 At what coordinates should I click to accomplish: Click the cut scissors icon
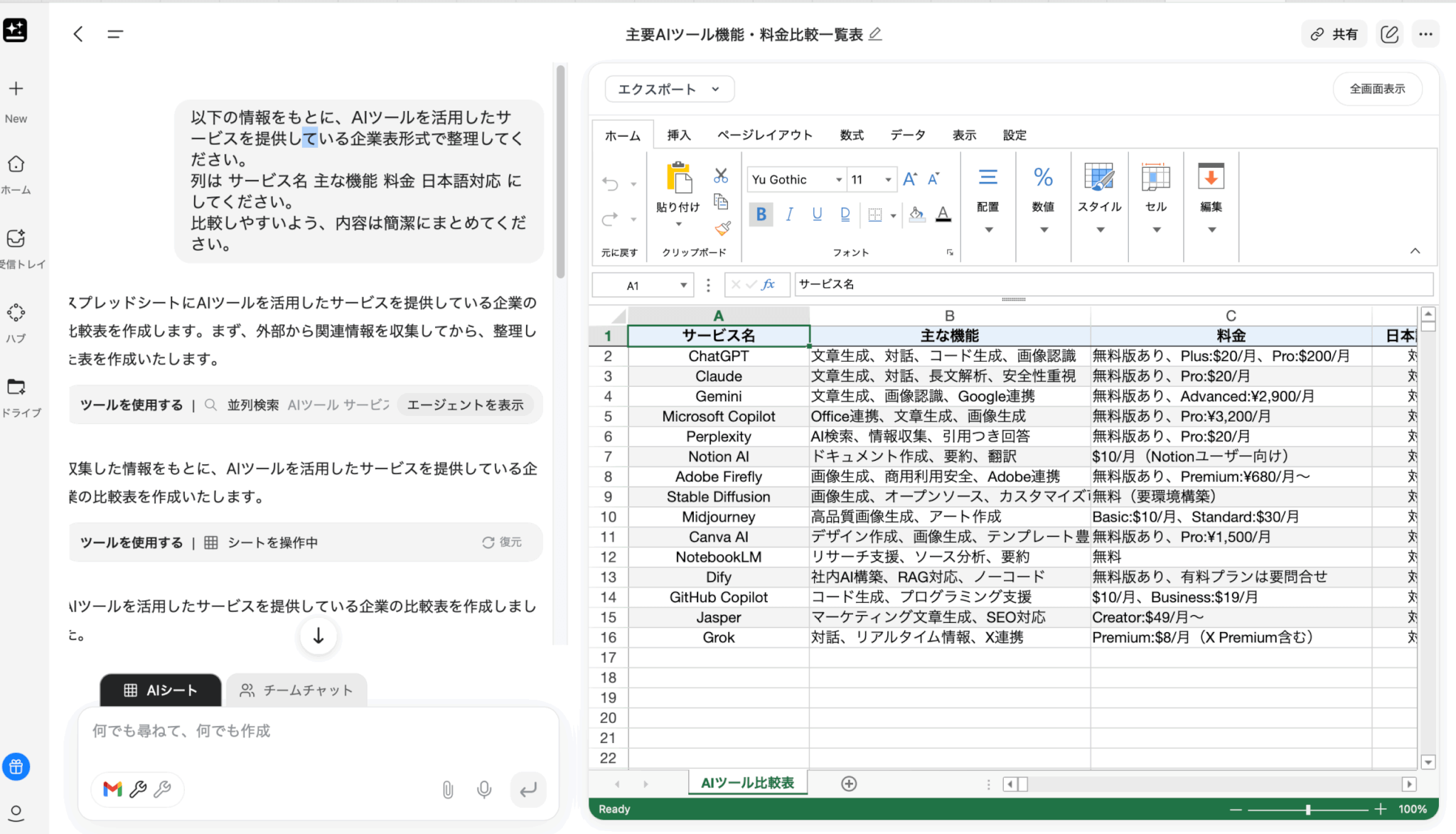point(721,176)
